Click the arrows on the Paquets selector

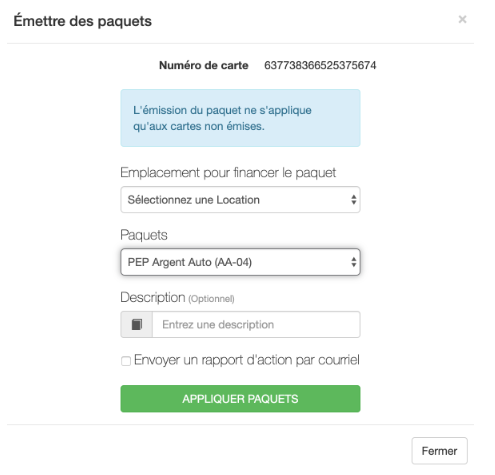[353, 262]
